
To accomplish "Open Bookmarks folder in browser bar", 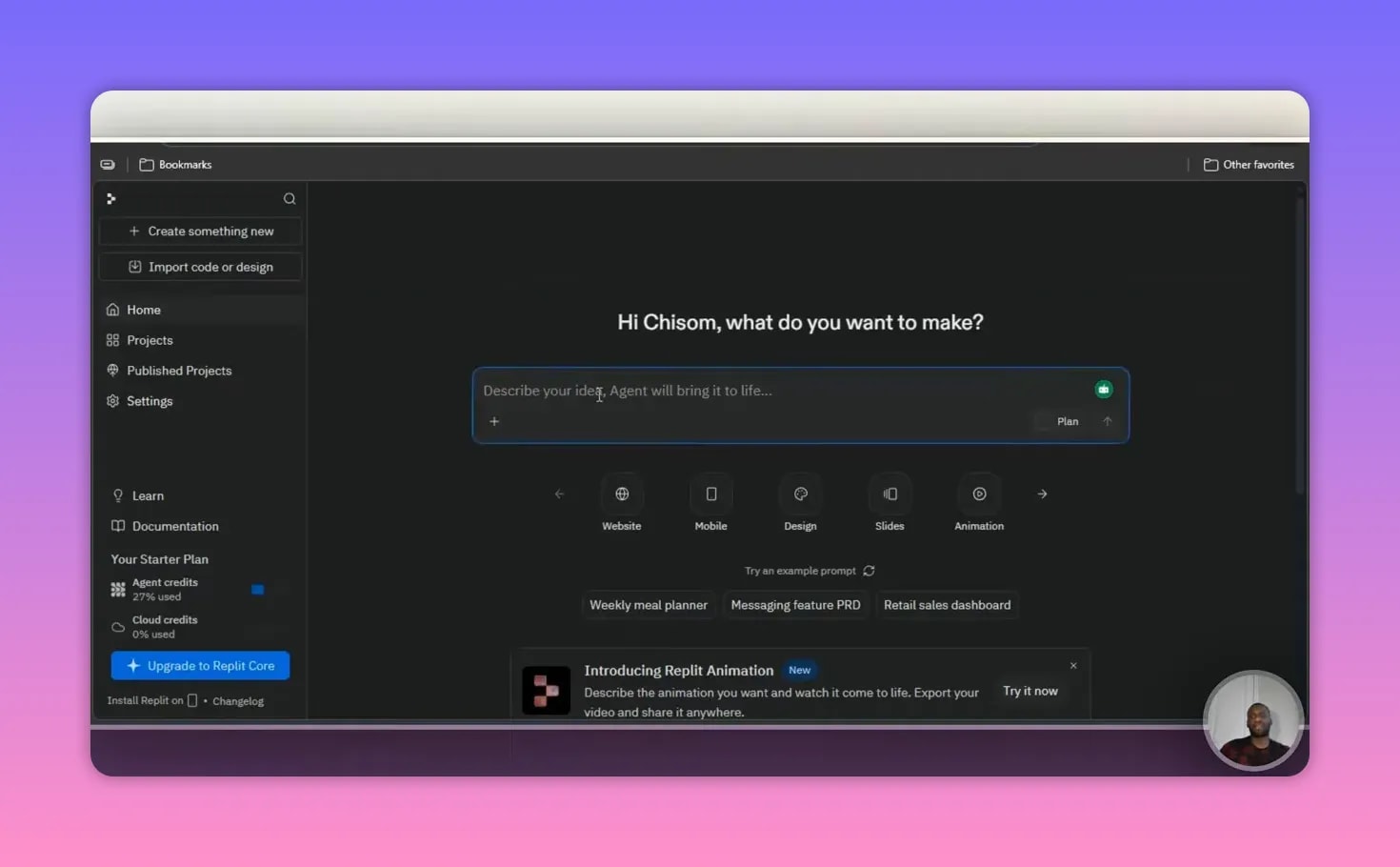I will tap(175, 165).
